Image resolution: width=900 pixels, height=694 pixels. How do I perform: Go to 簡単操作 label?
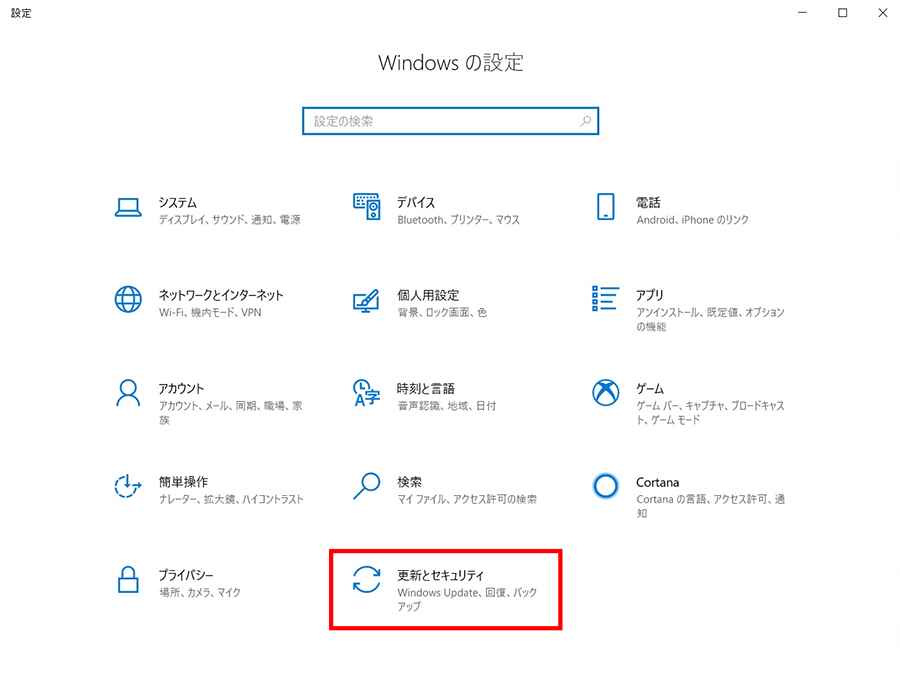coord(183,482)
